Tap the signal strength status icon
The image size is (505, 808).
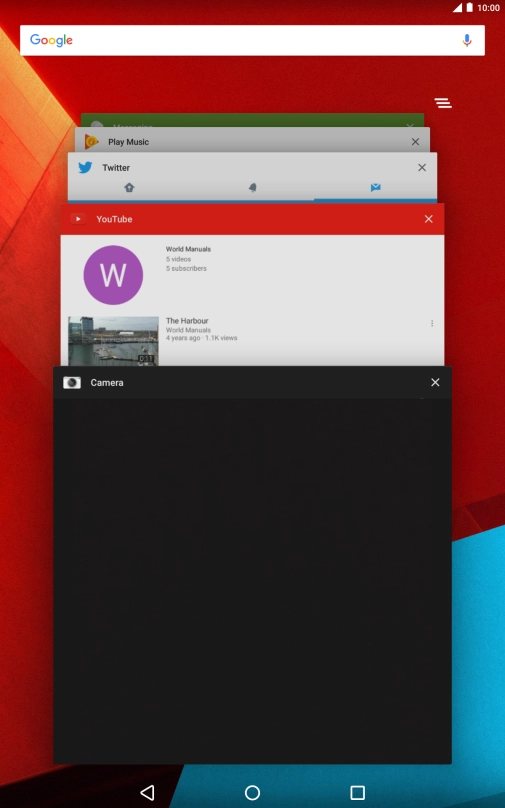point(458,8)
